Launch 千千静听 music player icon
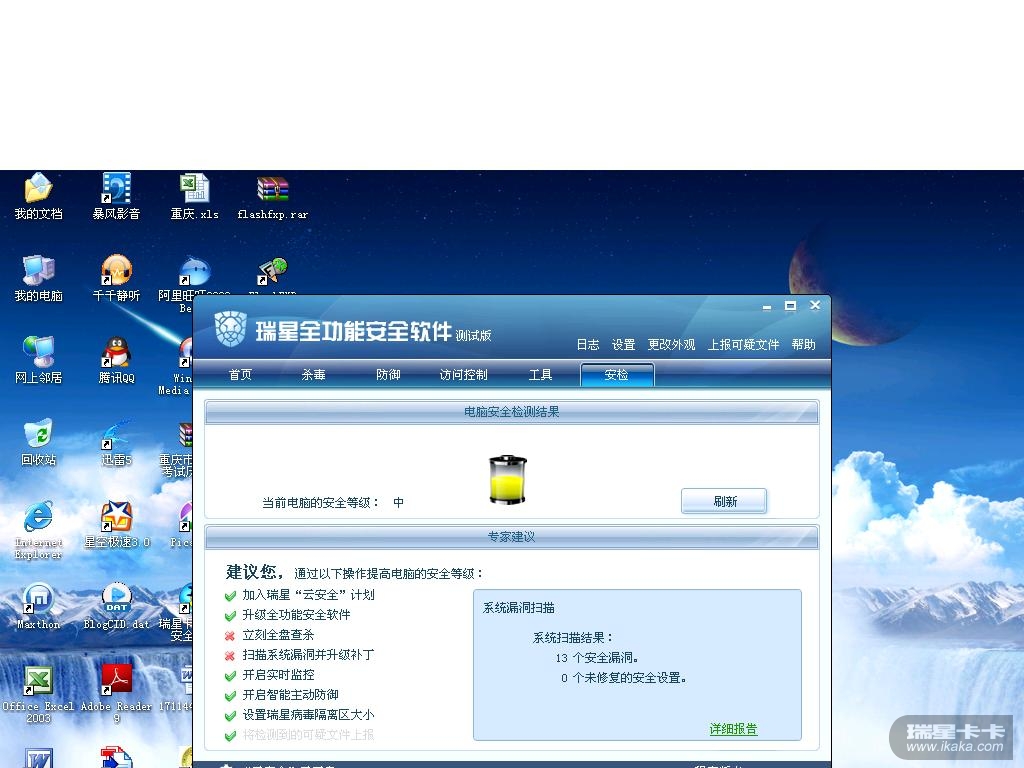Screen dimensions: 1024x768 point(116,278)
